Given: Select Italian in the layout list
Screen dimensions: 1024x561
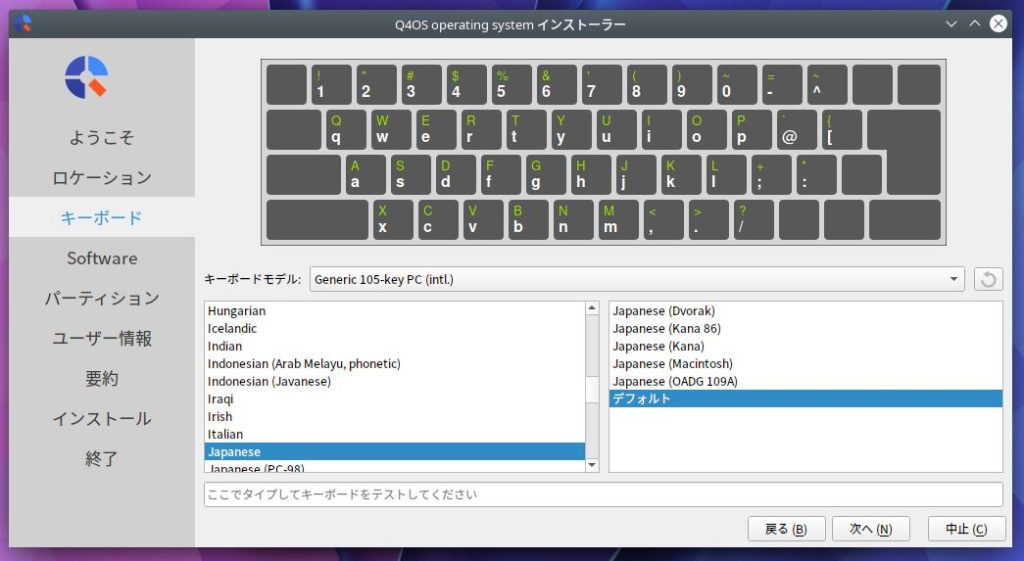Looking at the screenshot, I should pos(394,434).
